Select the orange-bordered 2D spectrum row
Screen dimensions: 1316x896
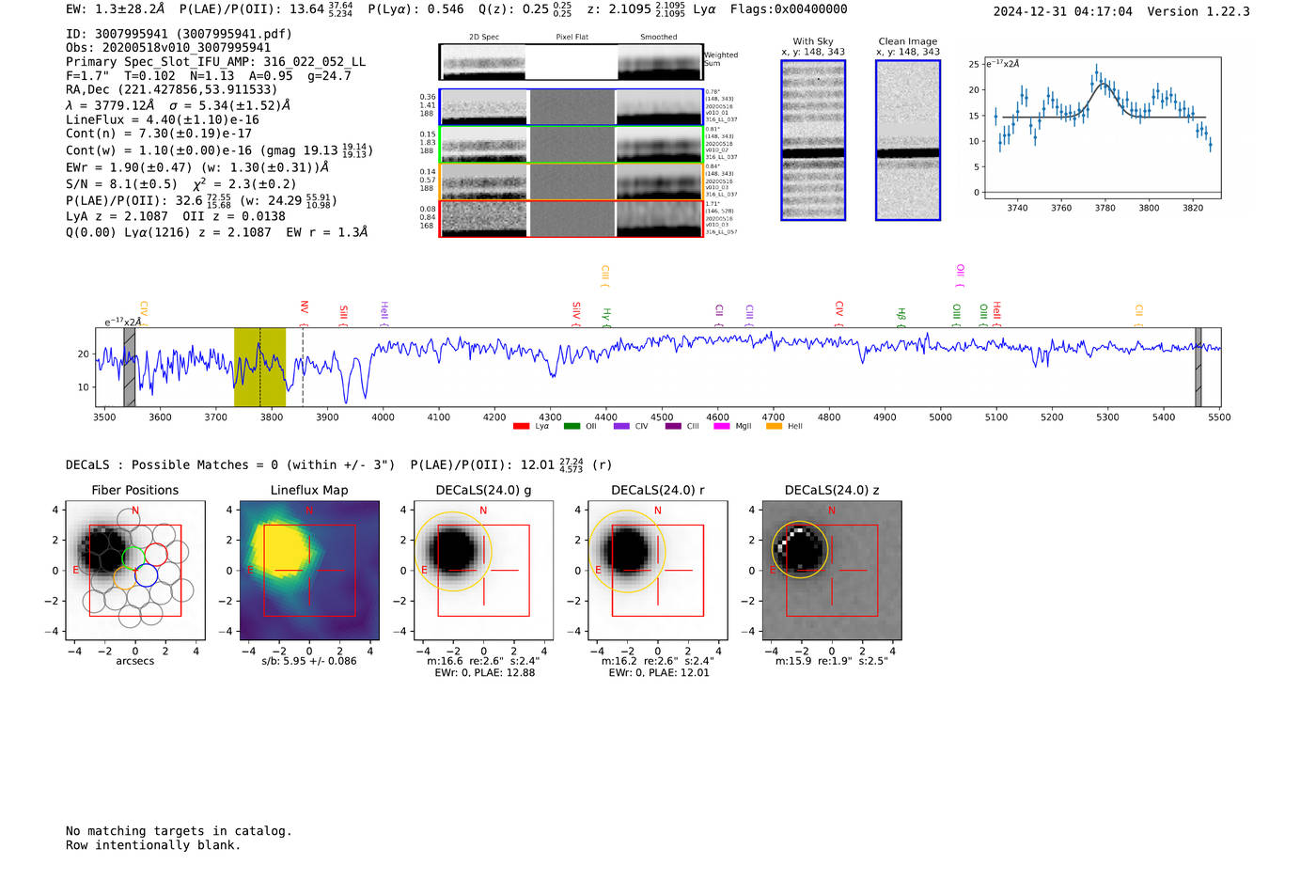pyautogui.click(x=571, y=181)
